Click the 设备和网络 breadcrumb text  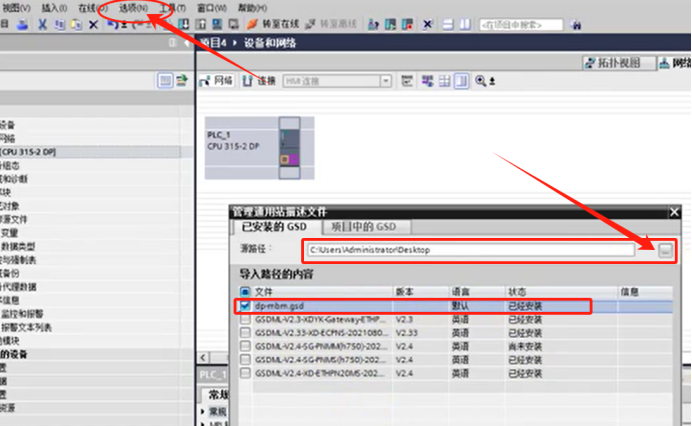tap(270, 43)
